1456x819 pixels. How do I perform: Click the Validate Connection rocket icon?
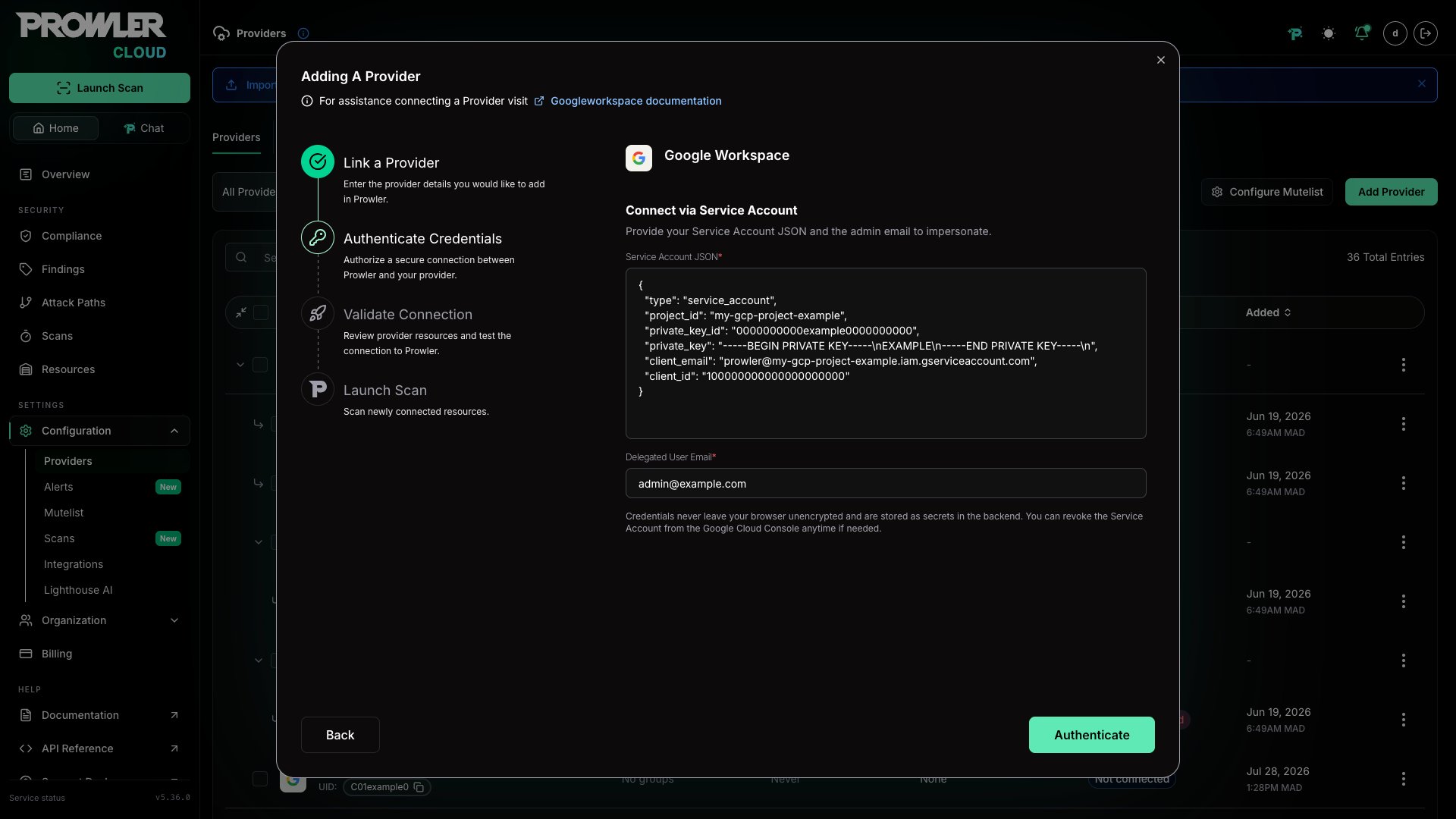click(x=318, y=313)
